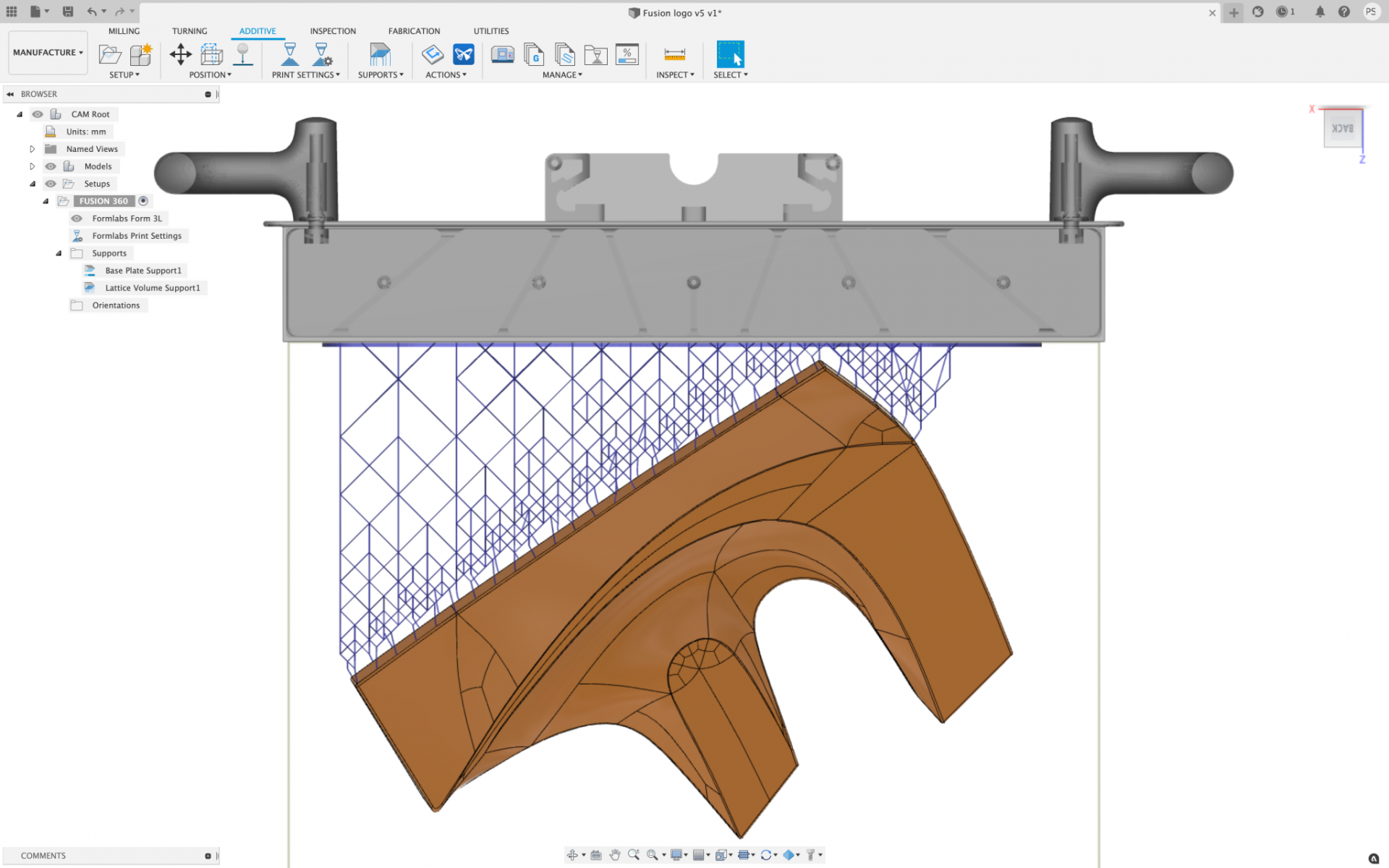Activate the Orbit tool at the bottom
1389x868 pixels.
click(x=574, y=854)
